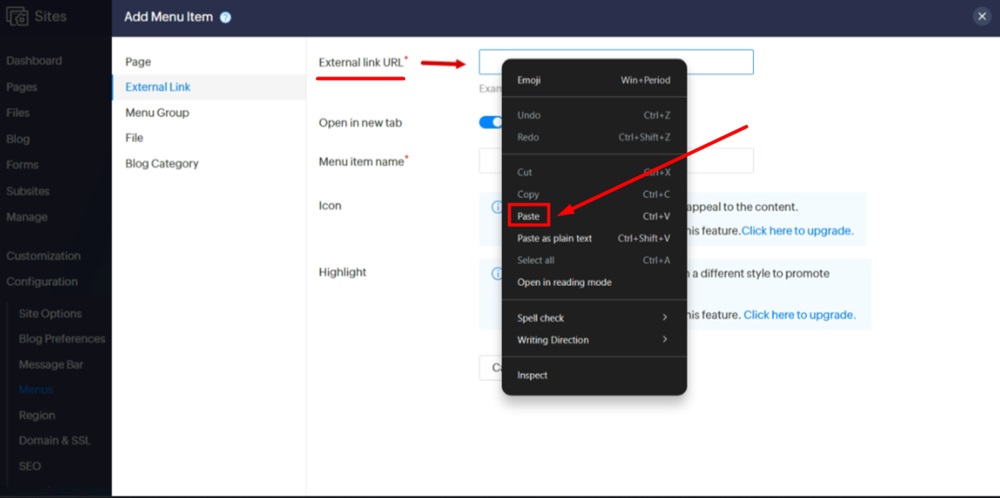Choose Redo in the context menu

594,137
